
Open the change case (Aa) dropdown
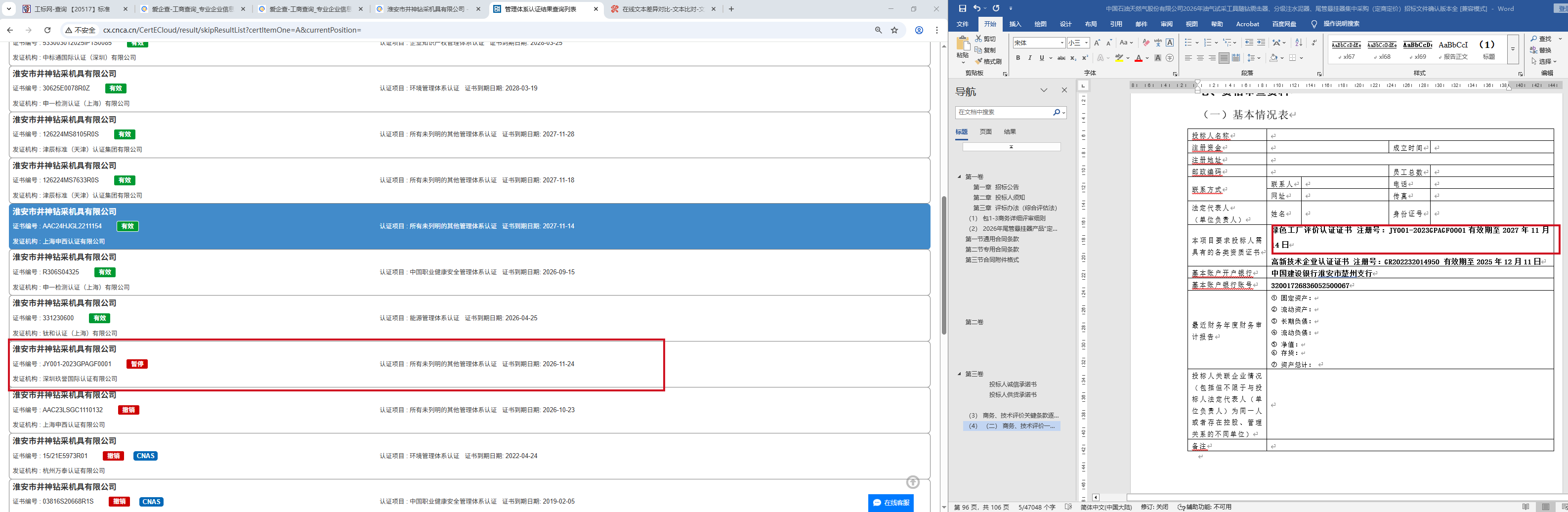(1126, 43)
